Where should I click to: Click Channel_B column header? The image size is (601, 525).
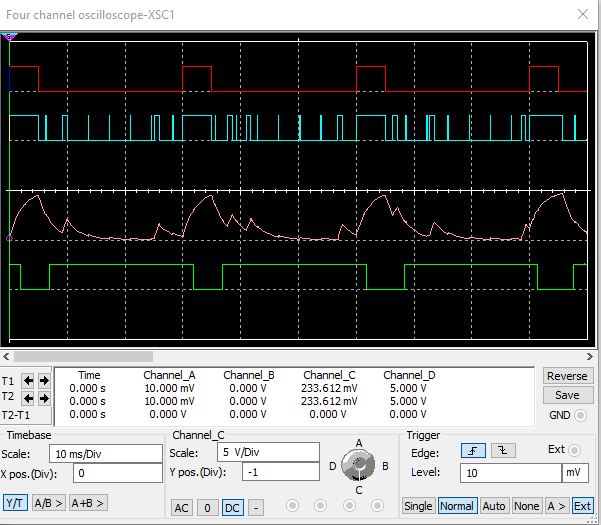[249, 375]
